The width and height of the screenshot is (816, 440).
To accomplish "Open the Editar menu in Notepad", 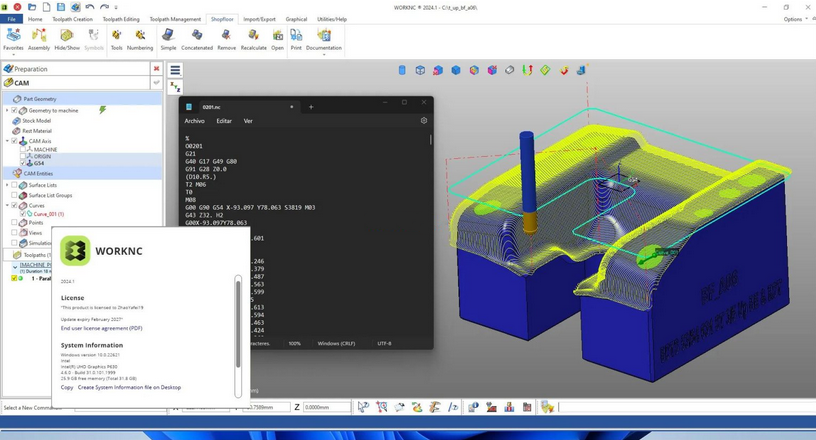I will point(224,121).
